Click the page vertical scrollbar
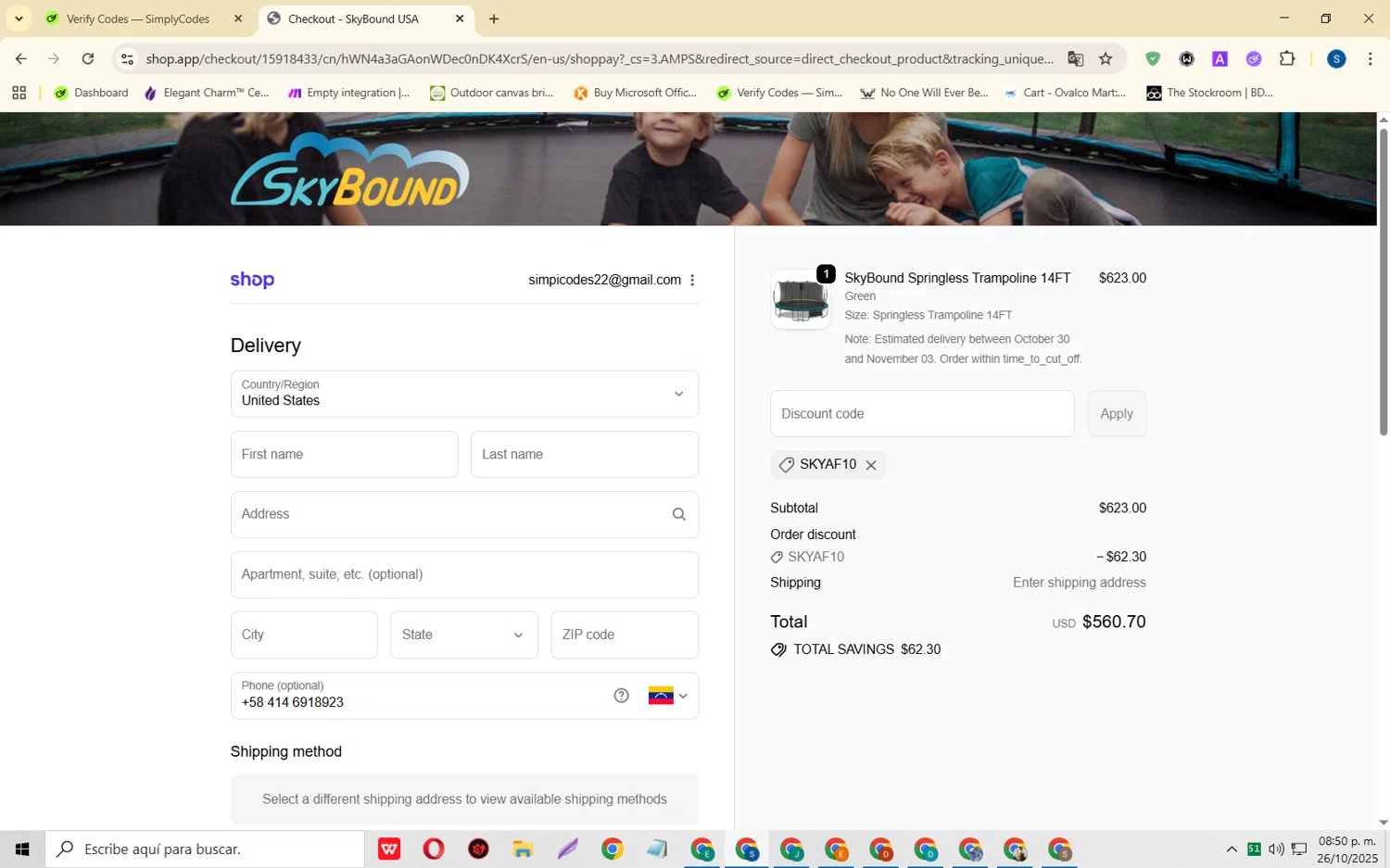1390x868 pixels. pos(1384,281)
